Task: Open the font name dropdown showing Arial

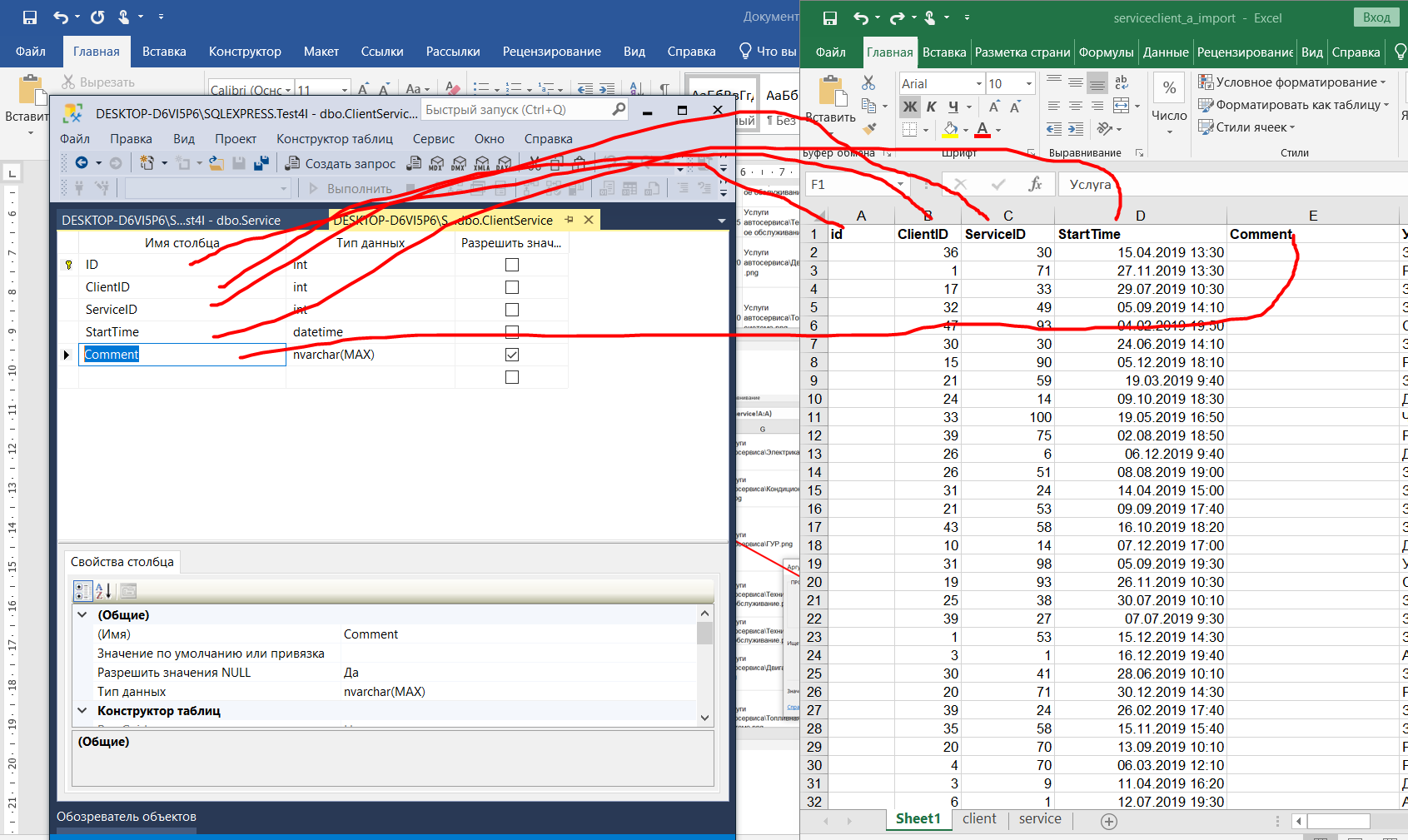Action: [x=979, y=83]
